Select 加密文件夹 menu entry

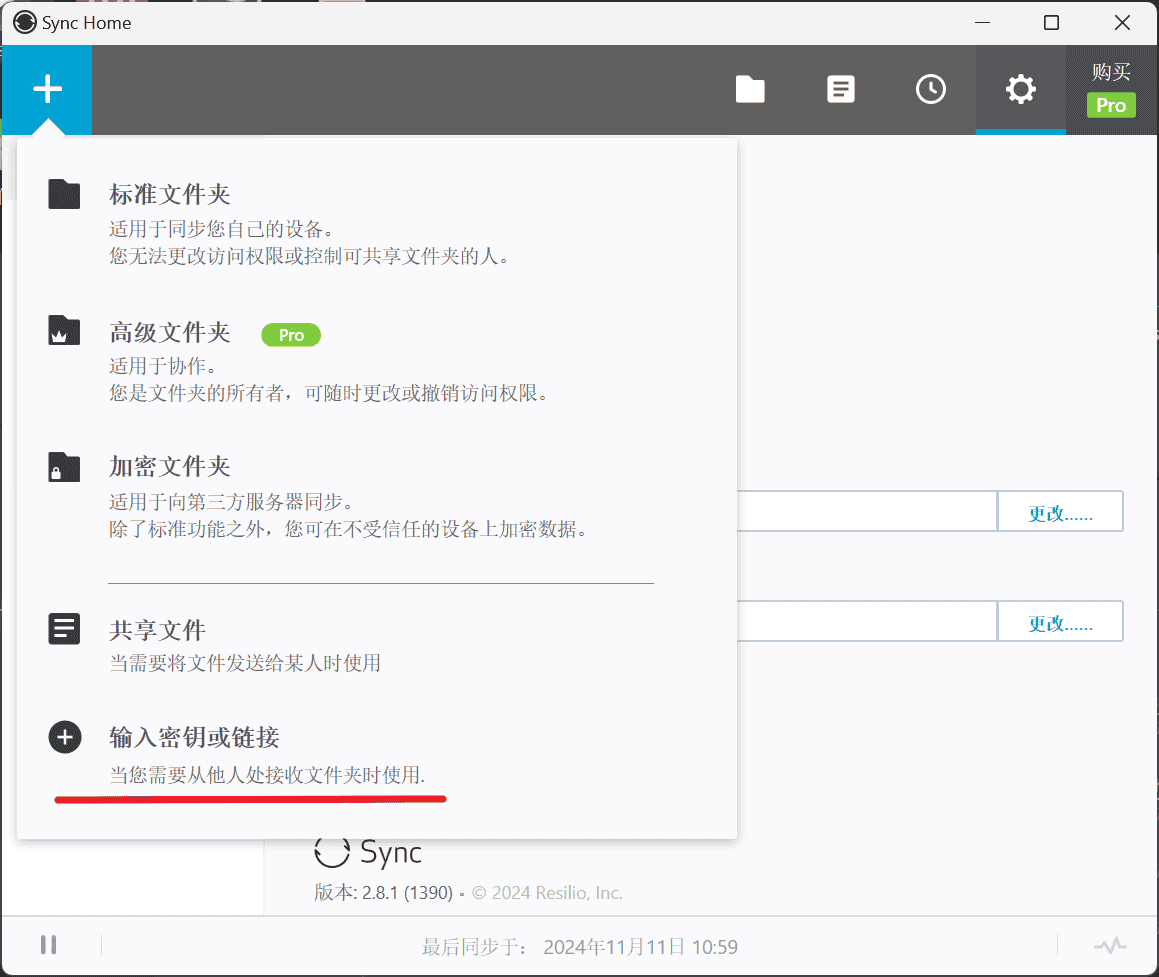tap(169, 466)
